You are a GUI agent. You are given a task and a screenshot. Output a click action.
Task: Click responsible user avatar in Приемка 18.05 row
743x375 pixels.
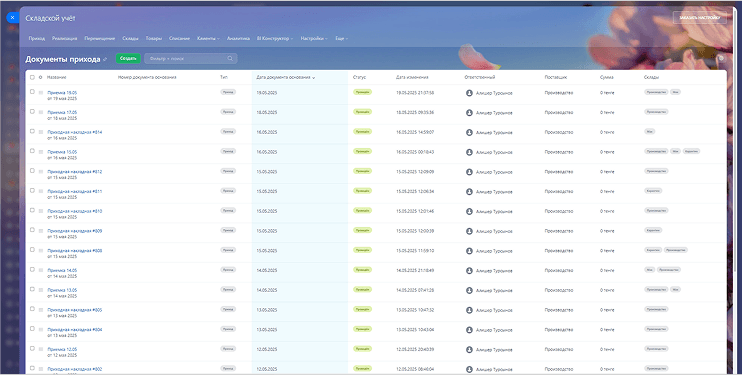click(469, 93)
